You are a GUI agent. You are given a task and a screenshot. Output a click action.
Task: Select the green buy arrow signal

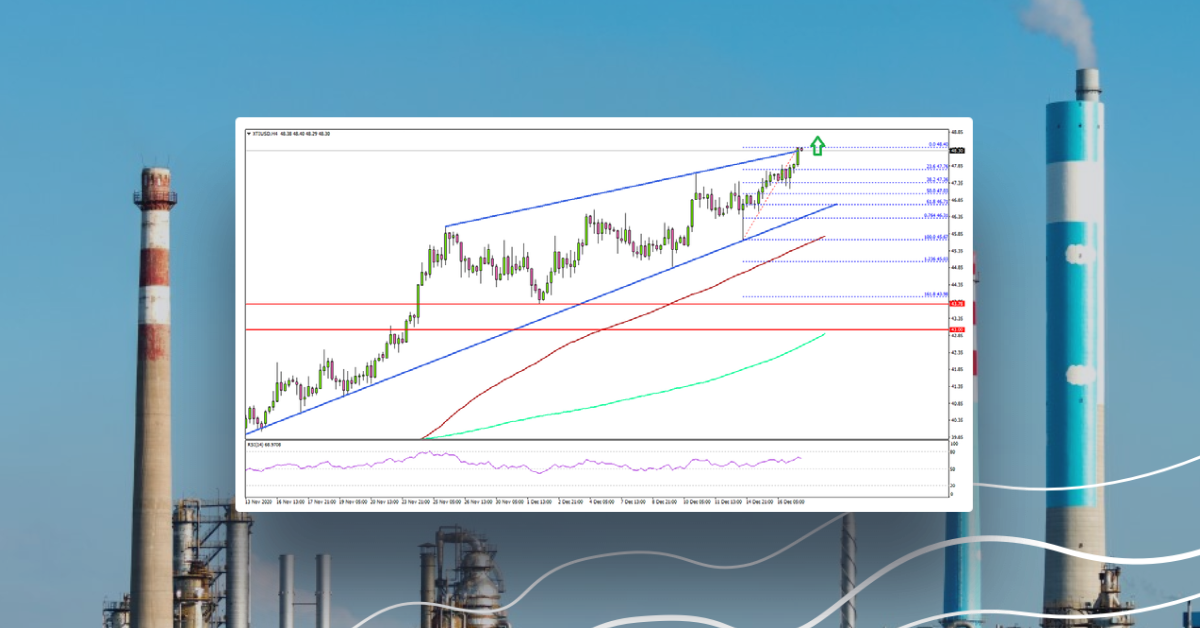[818, 143]
